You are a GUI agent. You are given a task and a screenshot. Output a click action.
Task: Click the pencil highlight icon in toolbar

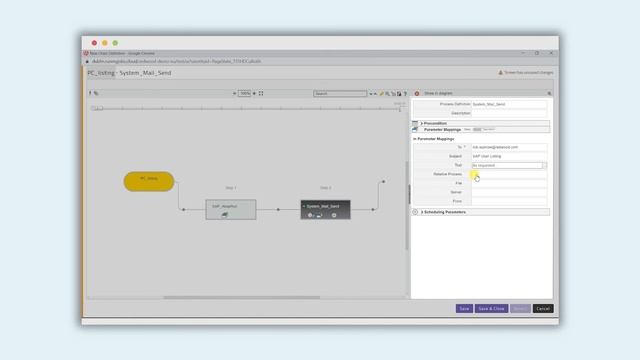coord(382,94)
